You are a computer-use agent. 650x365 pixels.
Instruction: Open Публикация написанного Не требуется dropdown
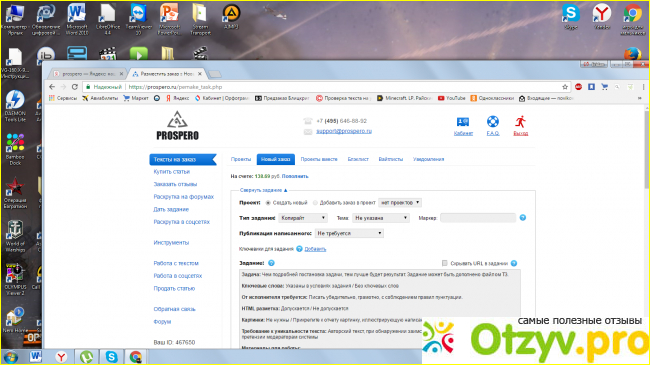coord(349,233)
